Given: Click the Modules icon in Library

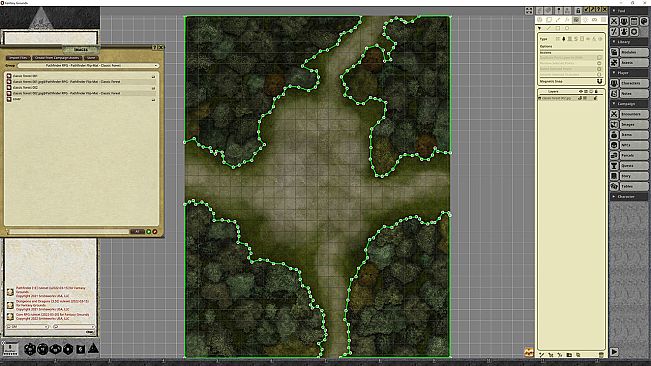Looking at the screenshot, I should point(614,52).
